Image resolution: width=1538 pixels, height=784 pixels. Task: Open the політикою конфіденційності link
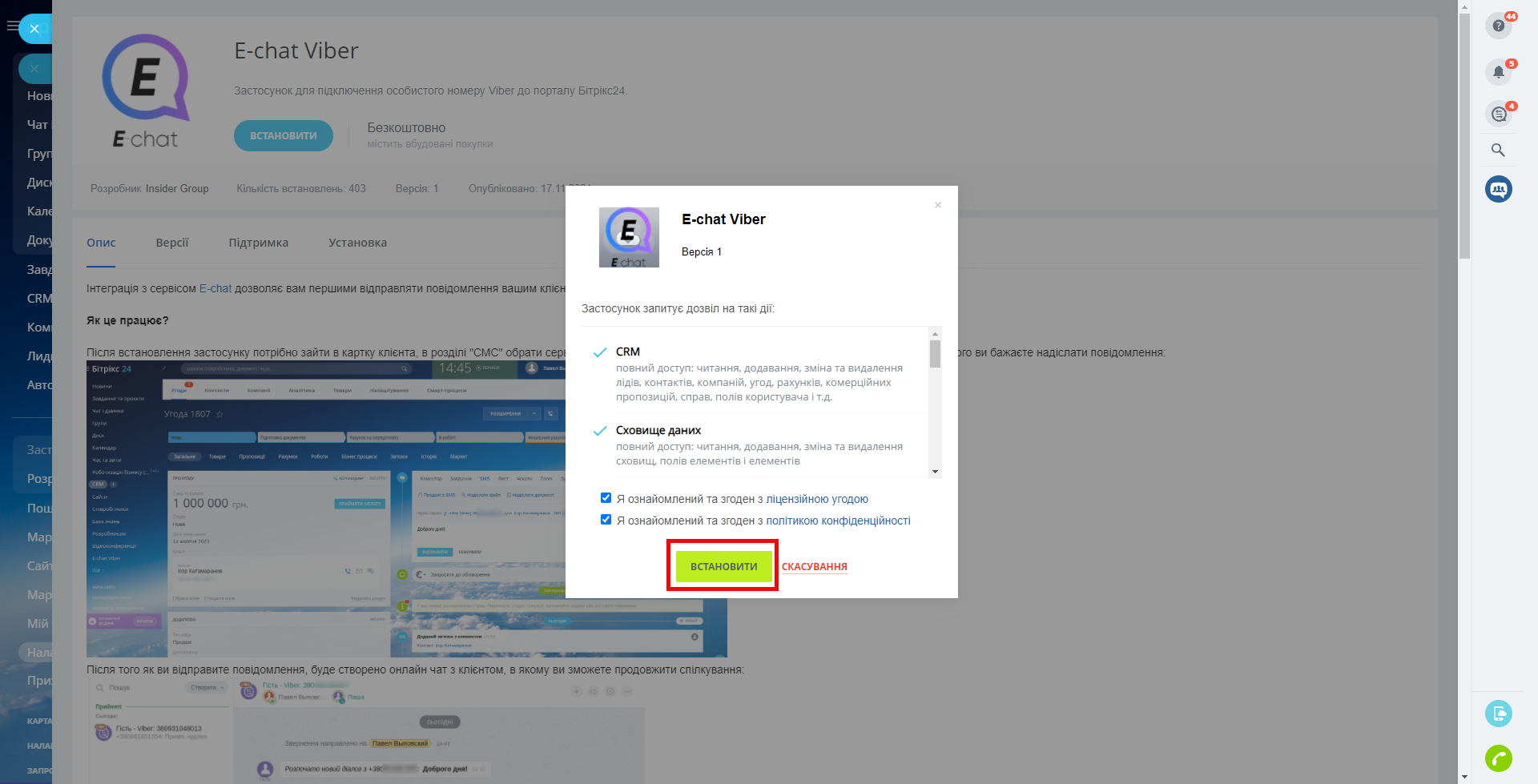click(x=838, y=521)
